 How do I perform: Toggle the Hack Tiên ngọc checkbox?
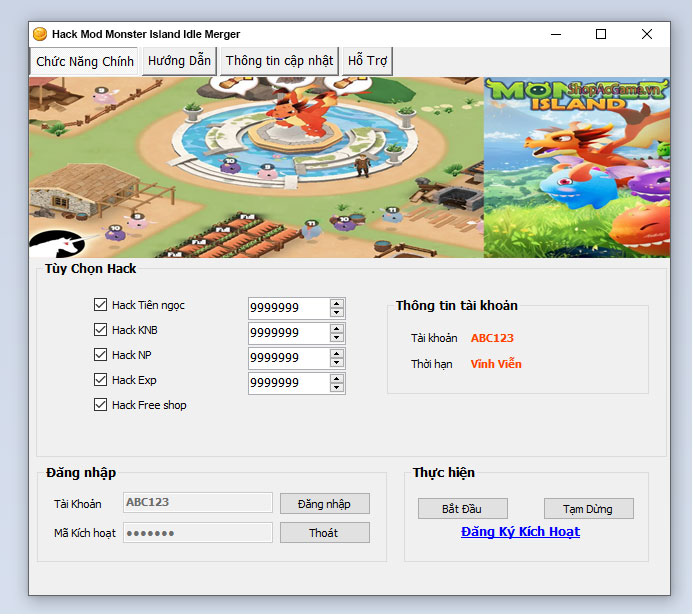click(100, 305)
